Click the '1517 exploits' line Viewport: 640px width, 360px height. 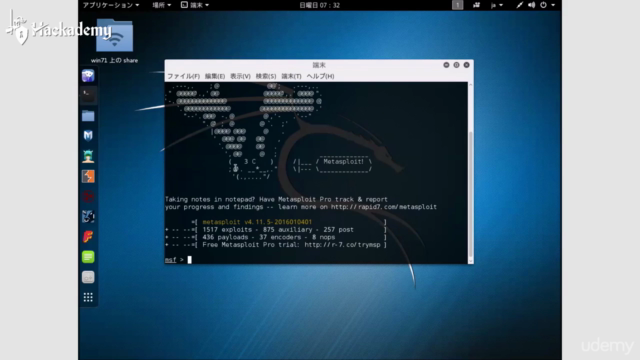(276, 230)
